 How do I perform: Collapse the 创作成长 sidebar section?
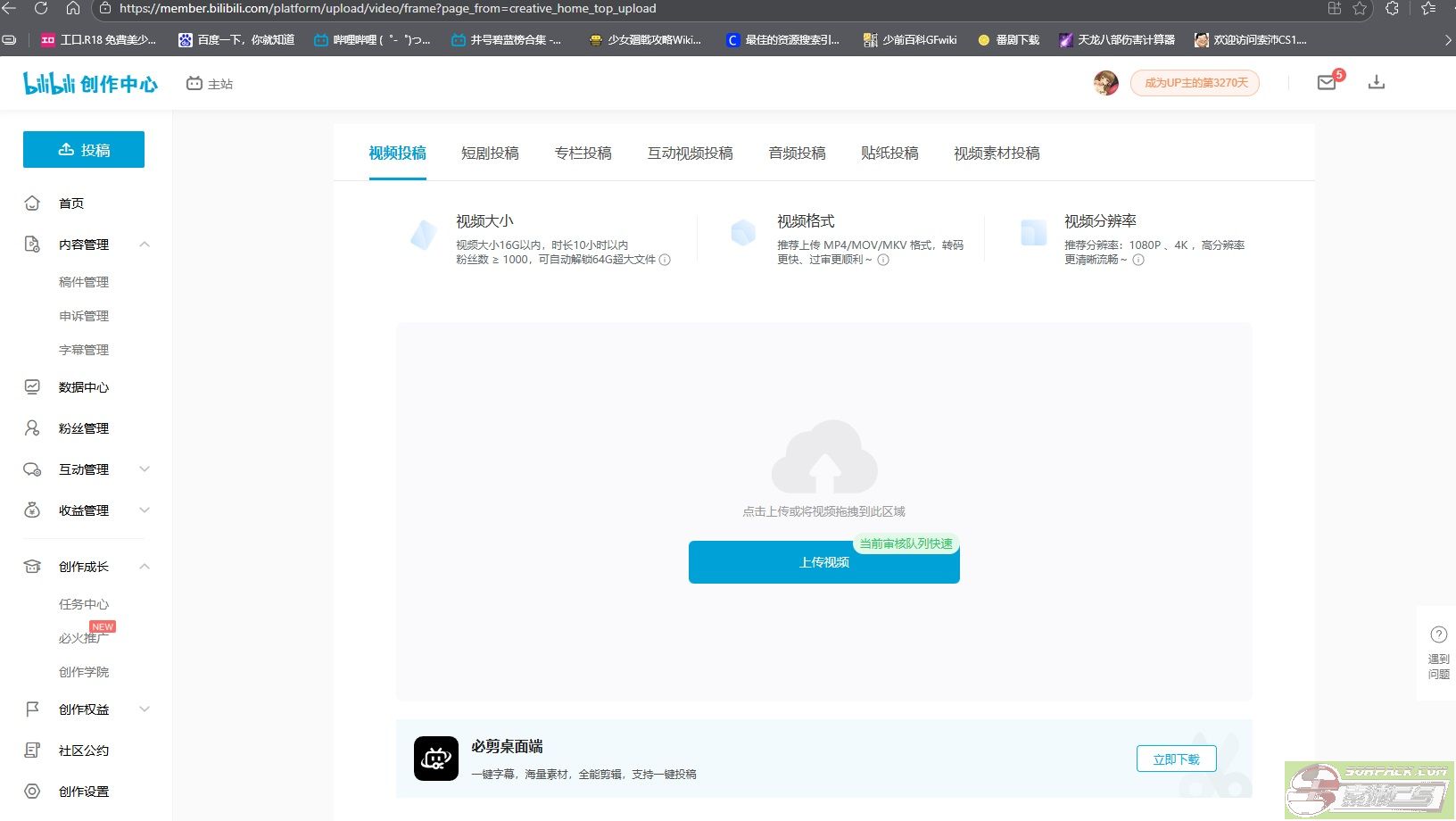145,567
